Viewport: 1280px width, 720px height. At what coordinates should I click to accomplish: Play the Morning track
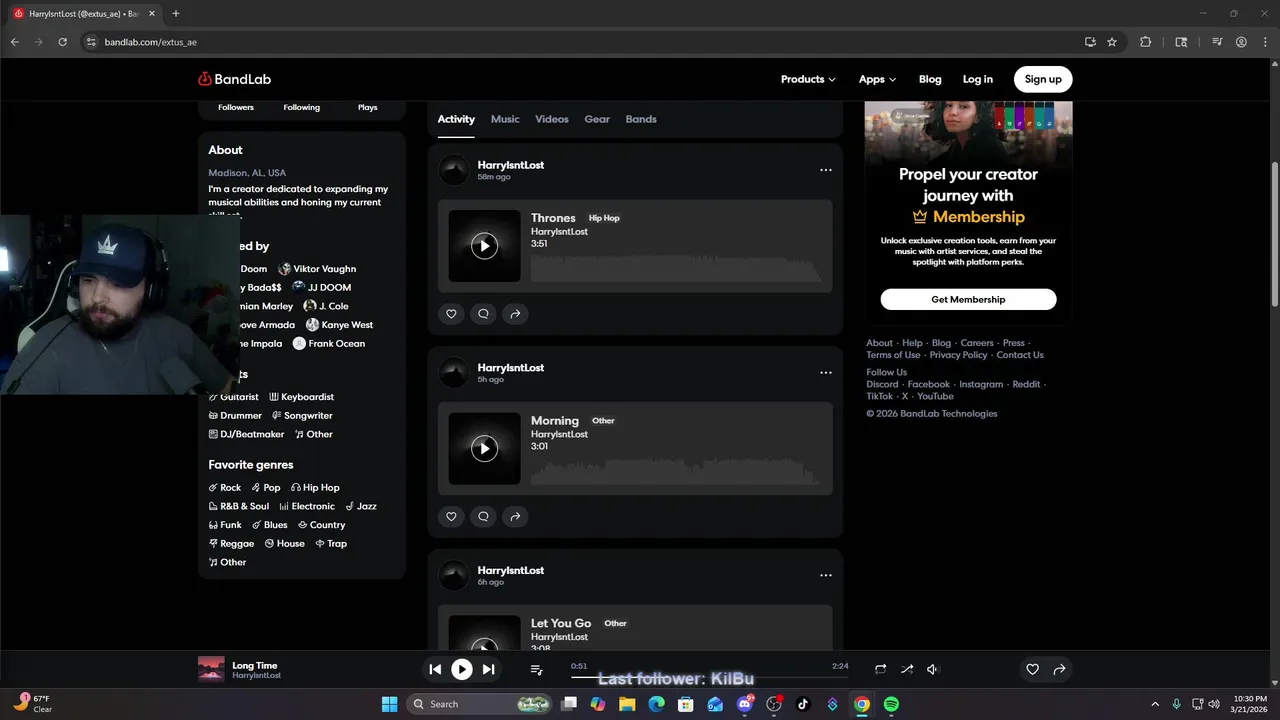point(484,448)
